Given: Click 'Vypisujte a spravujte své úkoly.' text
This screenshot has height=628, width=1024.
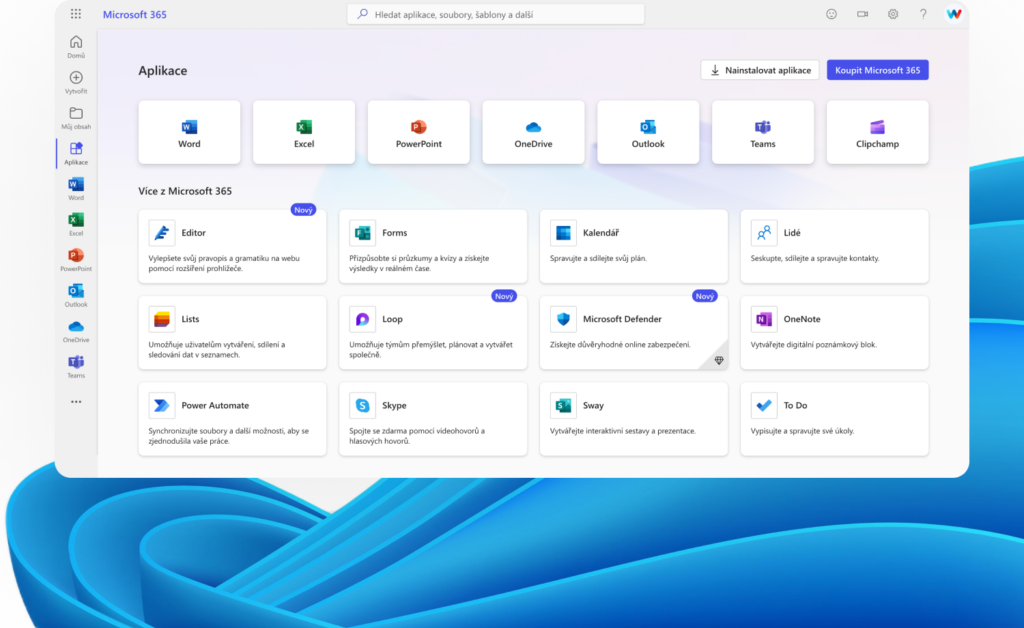Looking at the screenshot, I should point(802,431).
